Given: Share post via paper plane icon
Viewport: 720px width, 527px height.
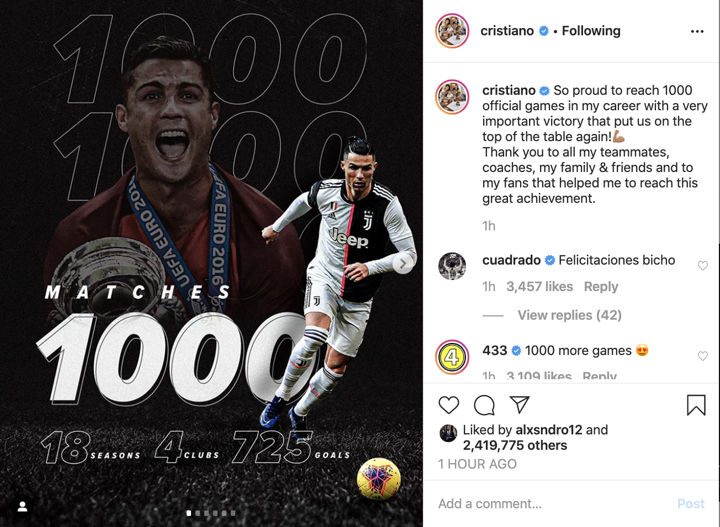Looking at the screenshot, I should (x=520, y=404).
